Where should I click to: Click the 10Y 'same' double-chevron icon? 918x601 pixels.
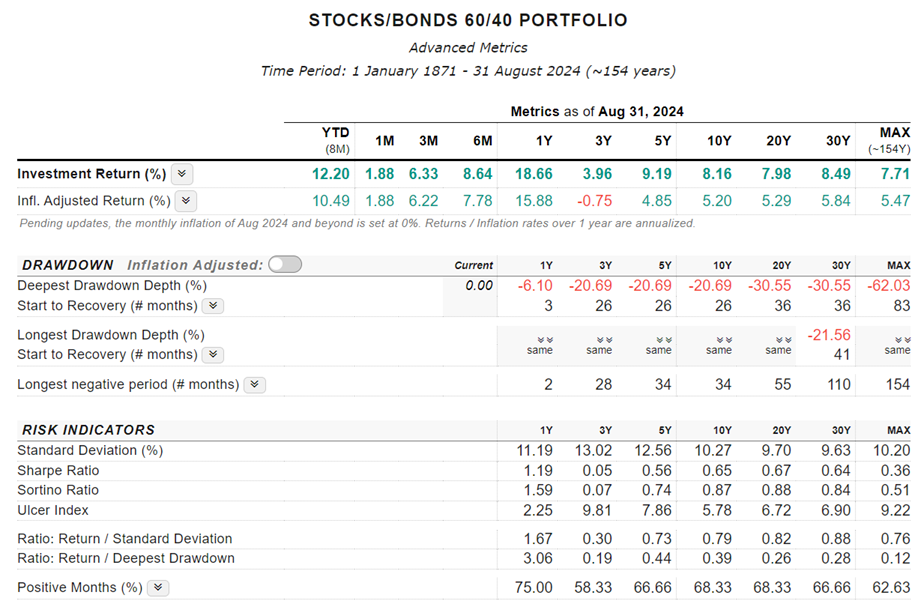[718, 340]
